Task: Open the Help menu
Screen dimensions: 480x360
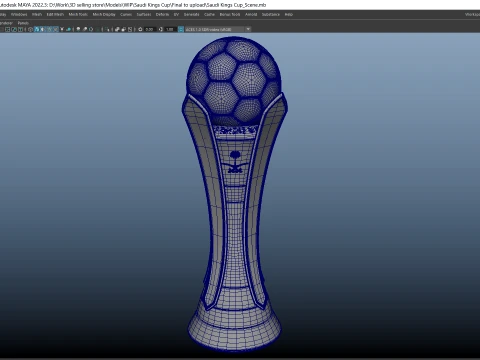Action: (x=289, y=14)
